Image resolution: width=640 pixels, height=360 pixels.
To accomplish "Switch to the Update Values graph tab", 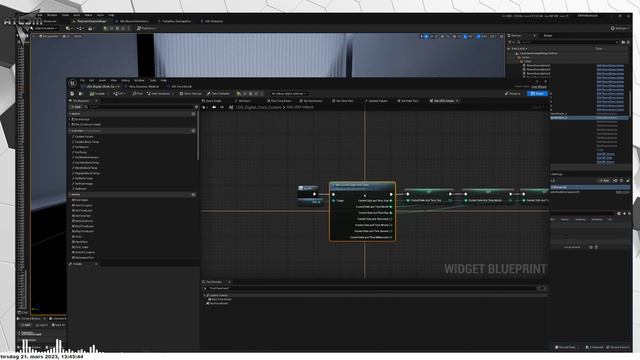I will coord(376,101).
